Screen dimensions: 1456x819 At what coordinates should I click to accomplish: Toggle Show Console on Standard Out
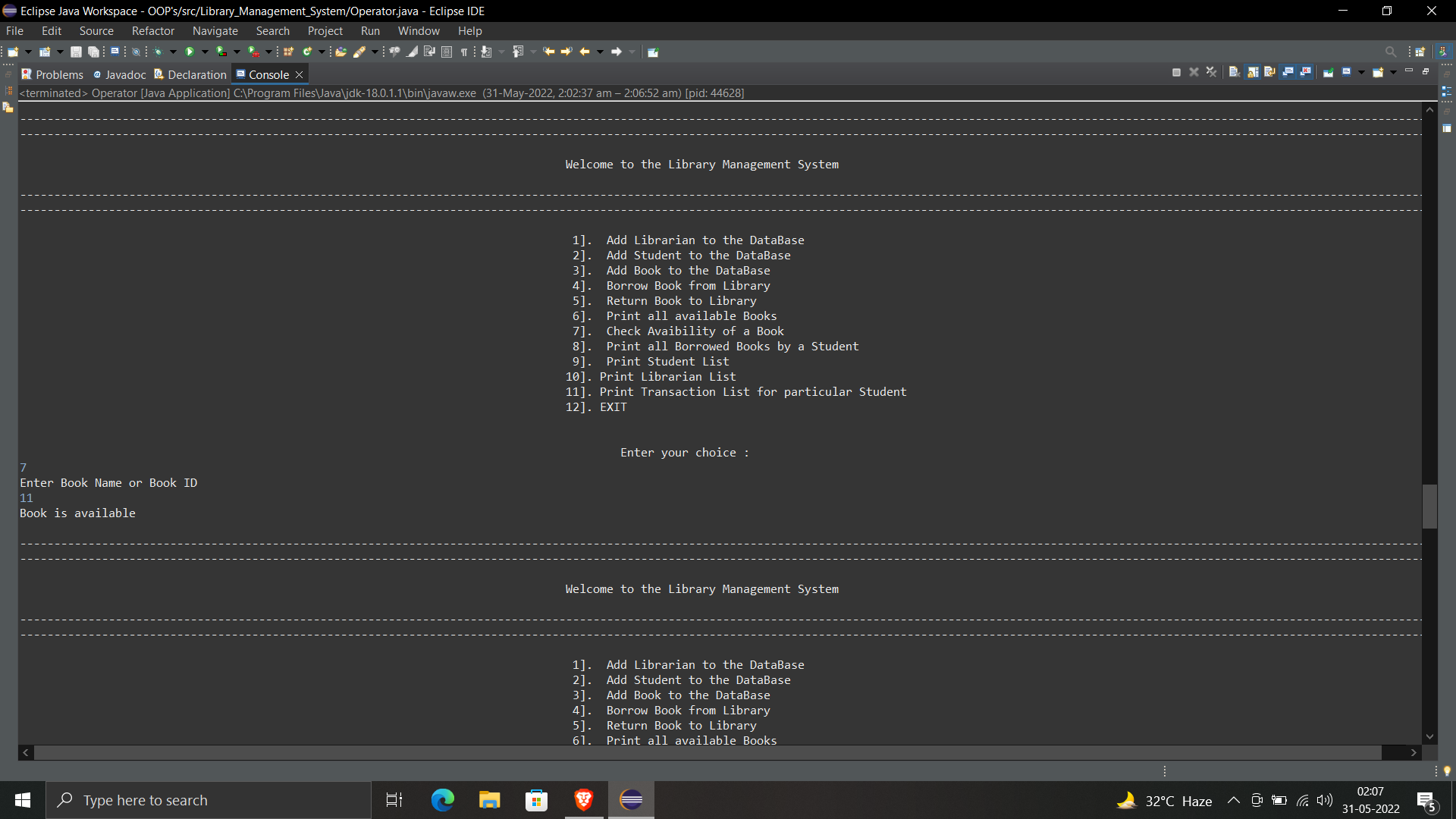click(1288, 72)
